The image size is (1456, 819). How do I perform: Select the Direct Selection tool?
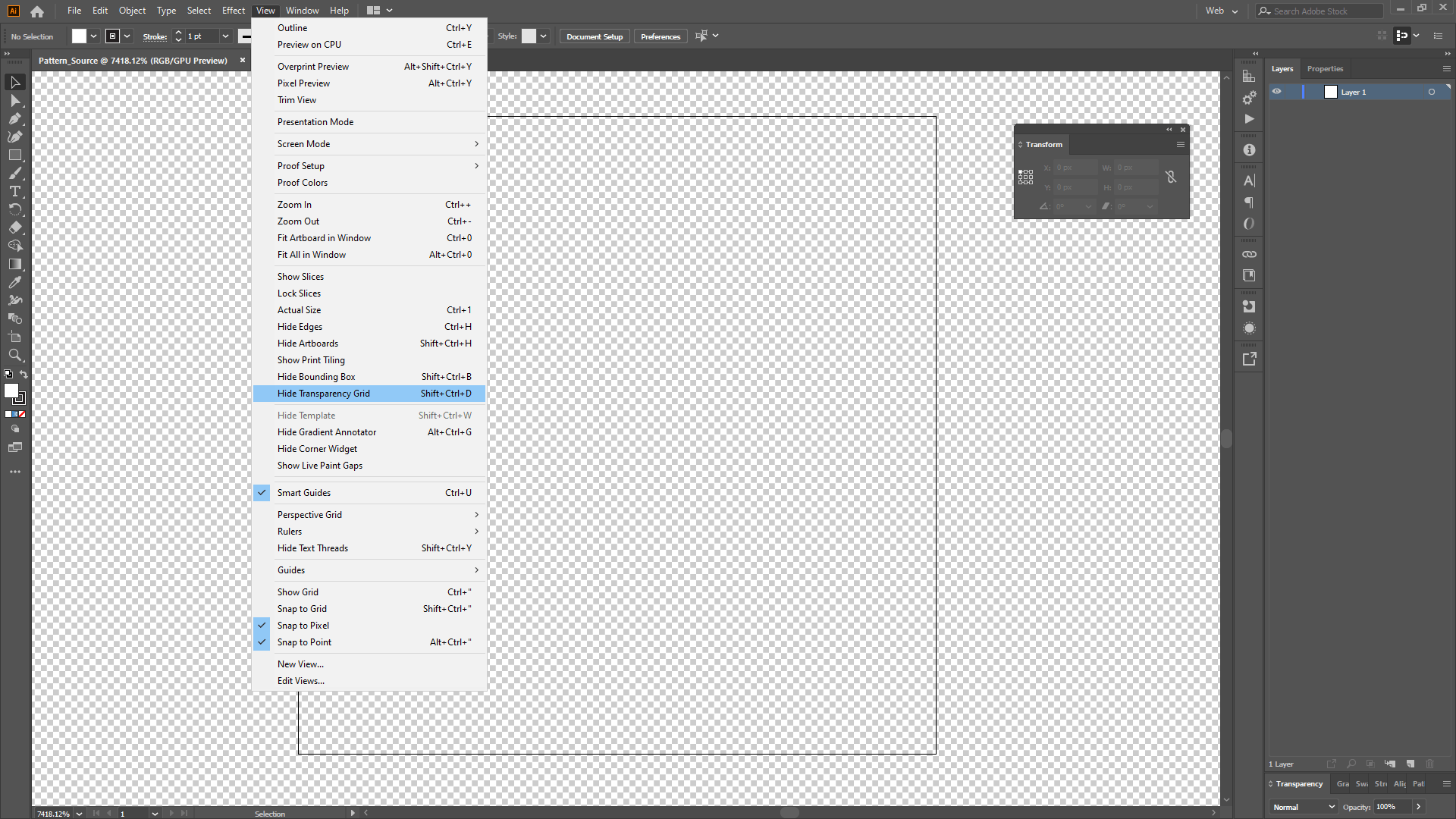[x=14, y=100]
